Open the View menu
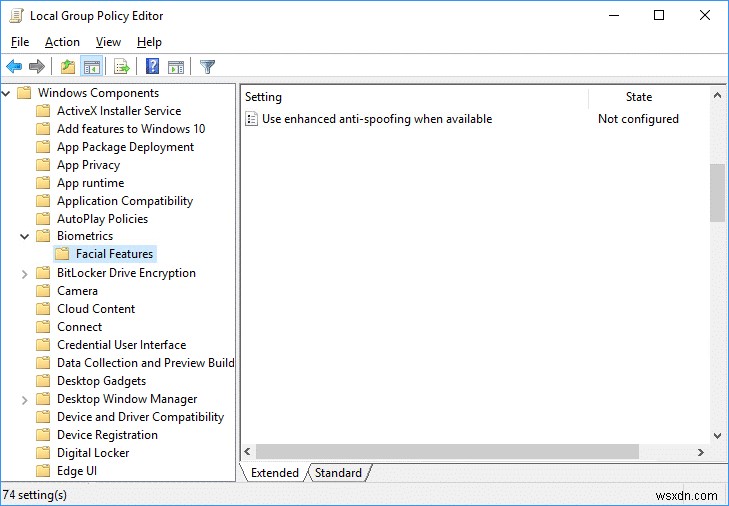Viewport: 729px width, 506px height. tap(108, 42)
